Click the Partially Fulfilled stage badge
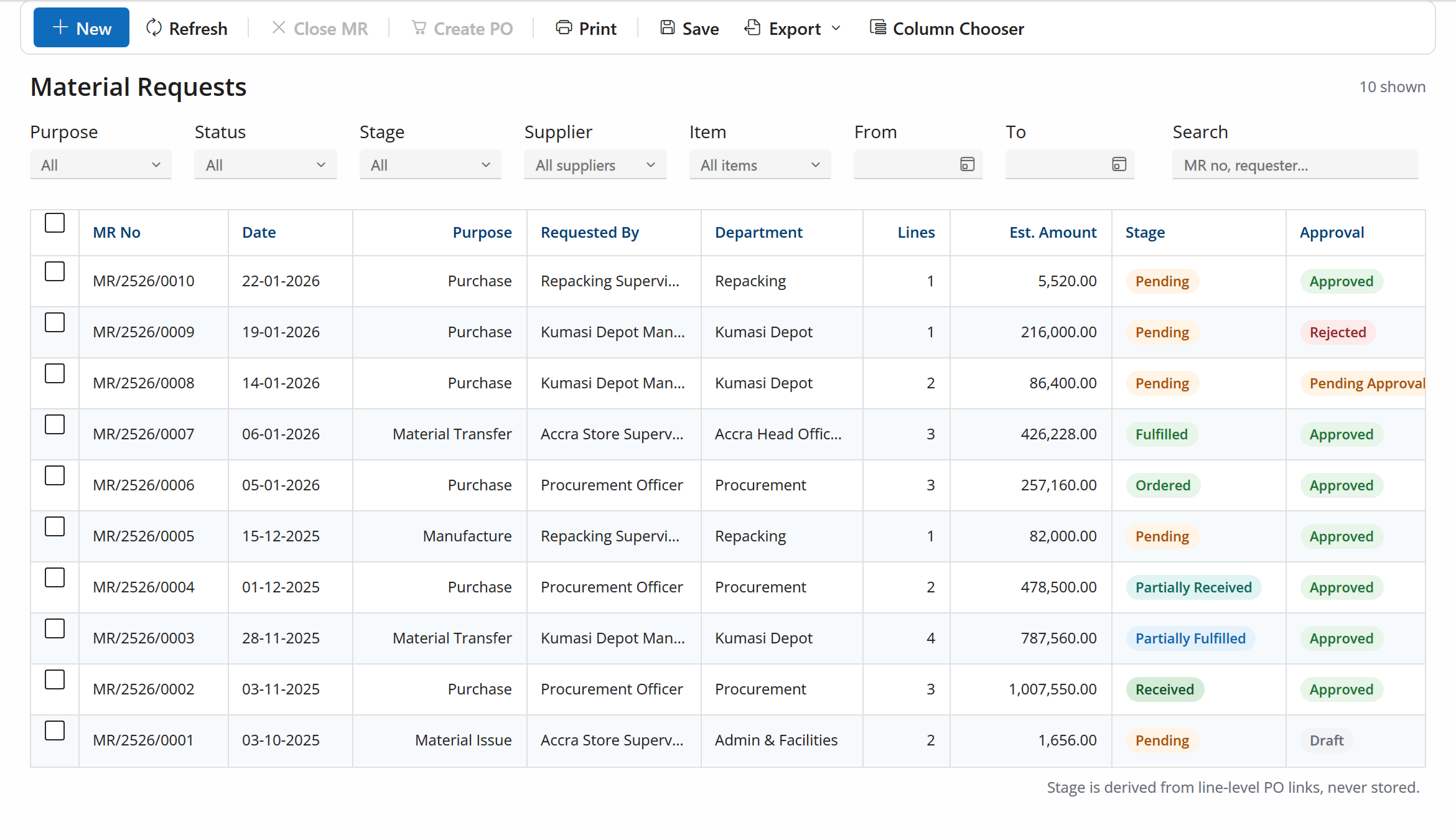 click(1190, 638)
